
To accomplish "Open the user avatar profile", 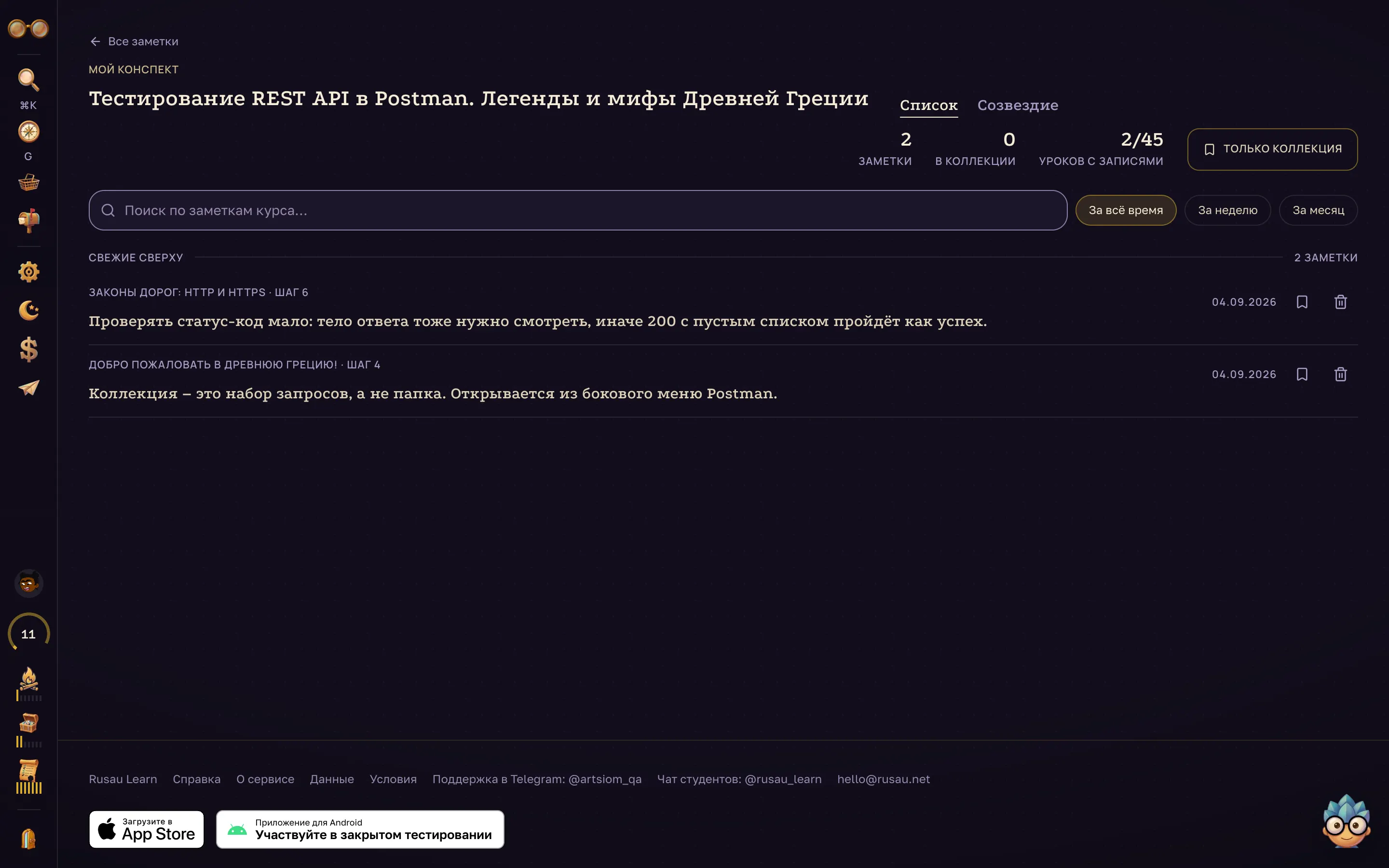I will coord(28,584).
